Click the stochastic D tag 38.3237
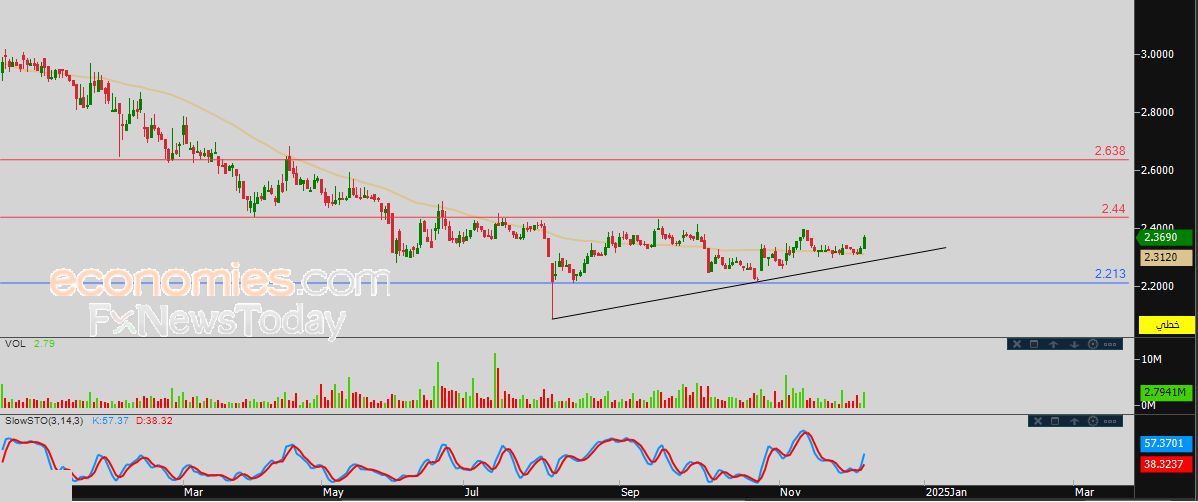The width and height of the screenshot is (1198, 502). coord(1166,463)
